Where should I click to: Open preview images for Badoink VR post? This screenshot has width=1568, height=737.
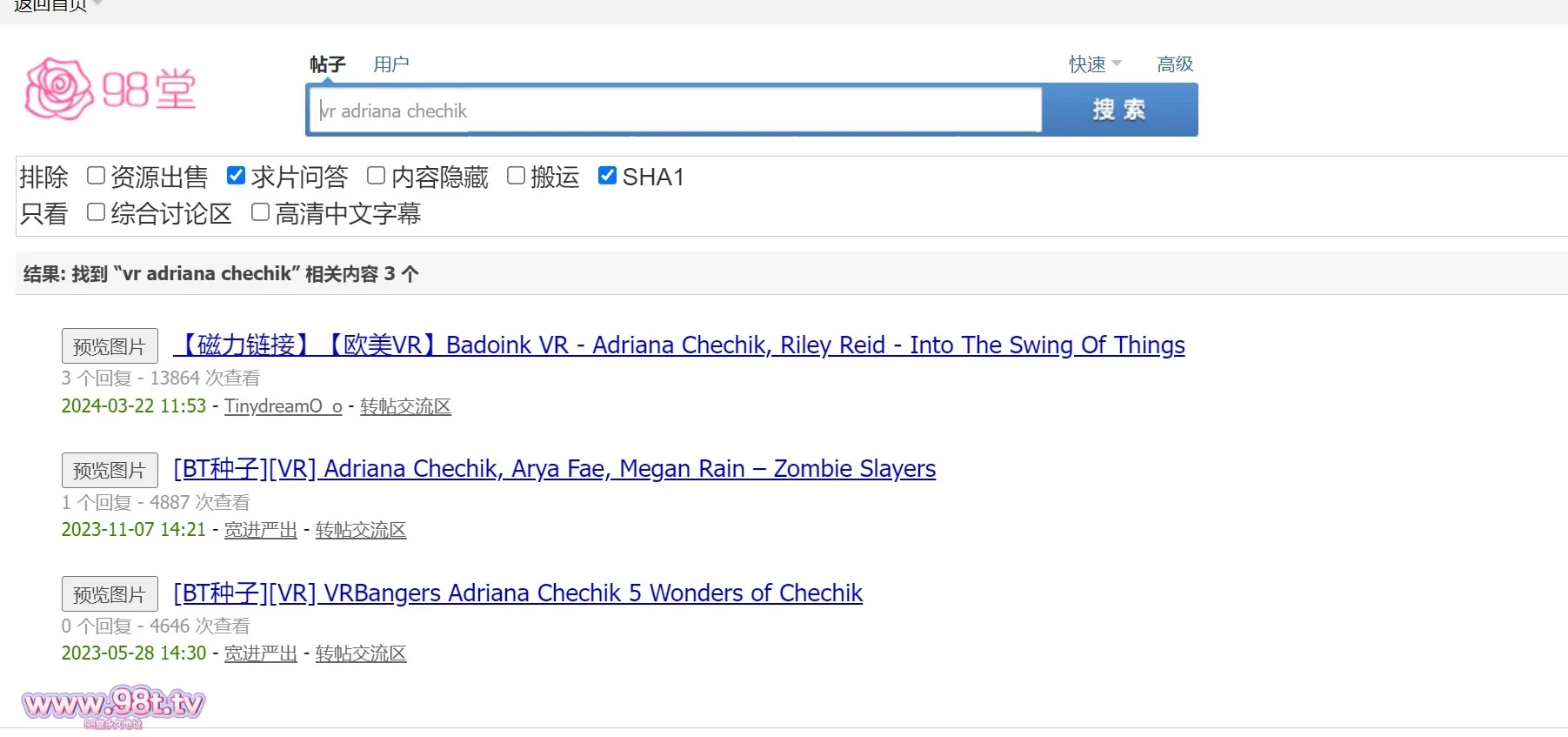pos(110,346)
